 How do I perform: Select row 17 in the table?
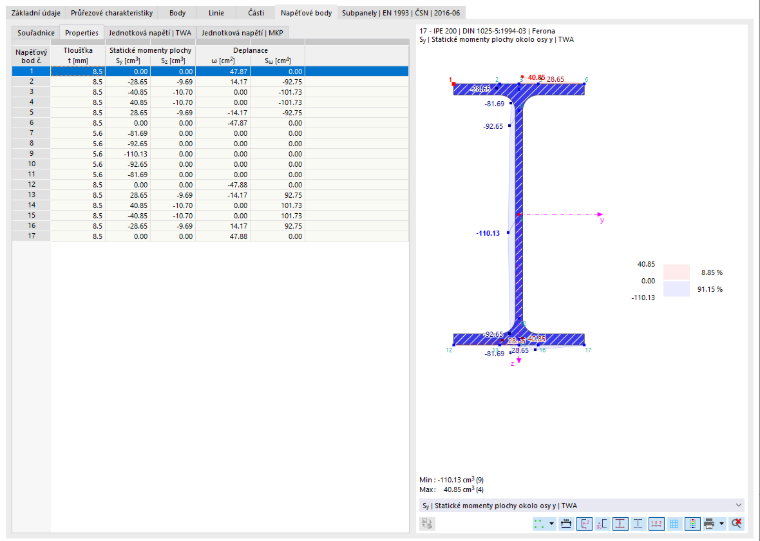210,237
